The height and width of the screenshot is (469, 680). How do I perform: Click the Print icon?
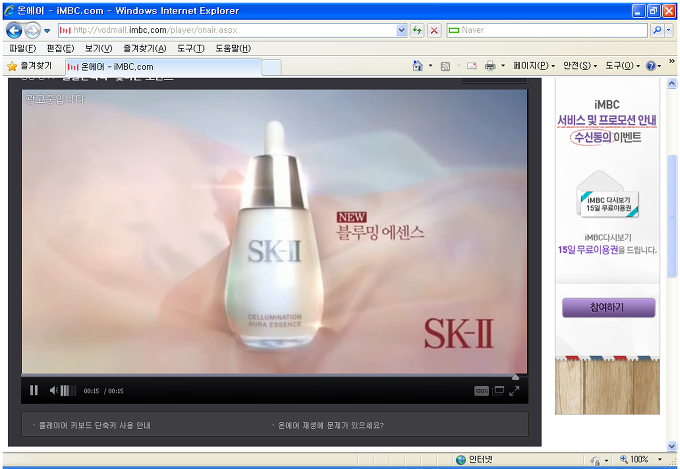coord(490,66)
